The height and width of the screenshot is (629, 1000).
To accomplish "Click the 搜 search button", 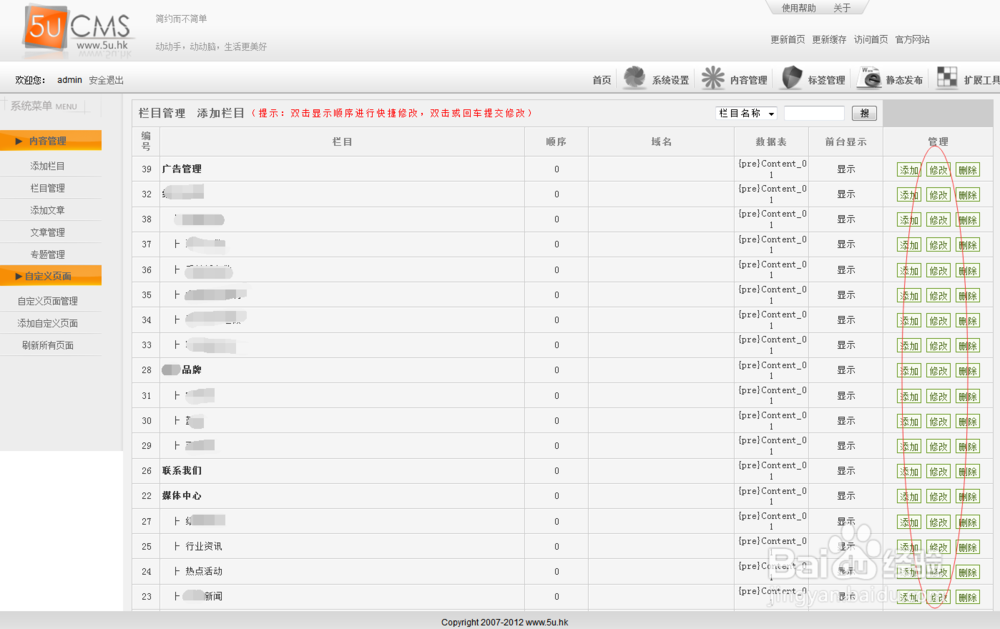I will [864, 114].
